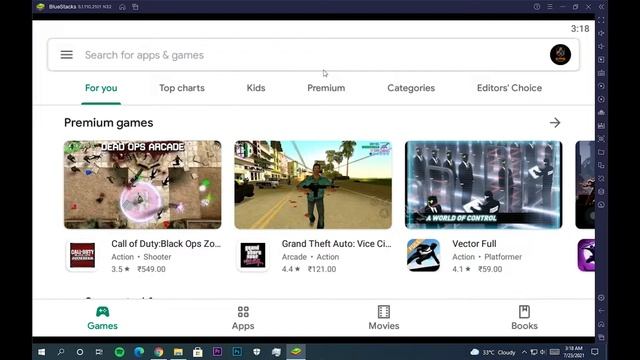Viewport: 640px width, 360px height.
Task: Open the Windows notification center
Action: pos(595,352)
